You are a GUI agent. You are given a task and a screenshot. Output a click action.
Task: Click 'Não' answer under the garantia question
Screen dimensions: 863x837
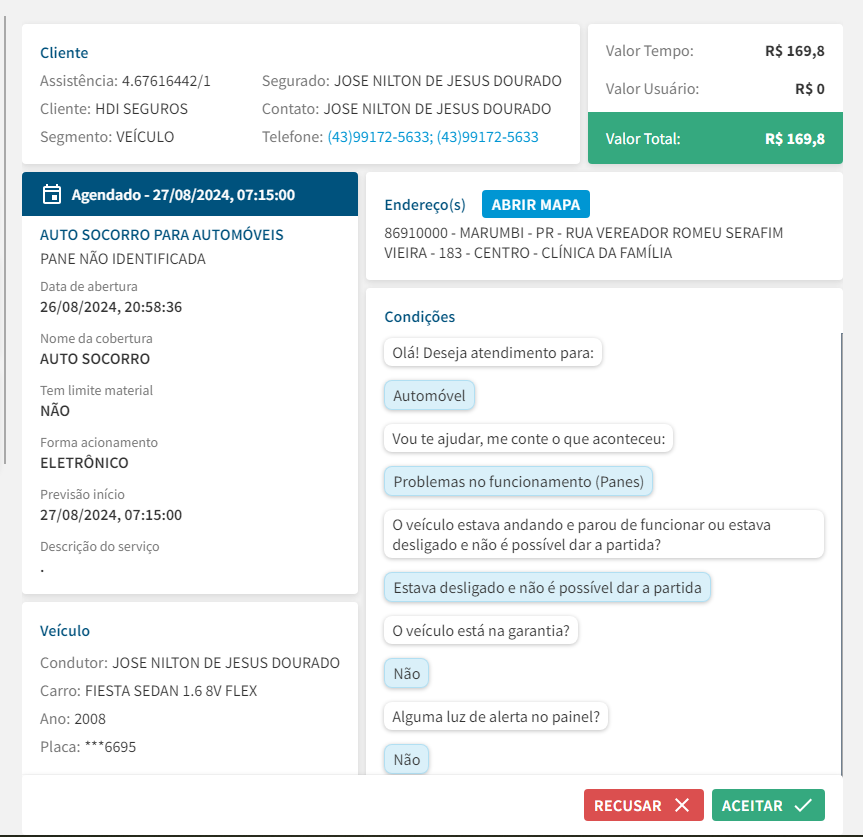coord(407,674)
